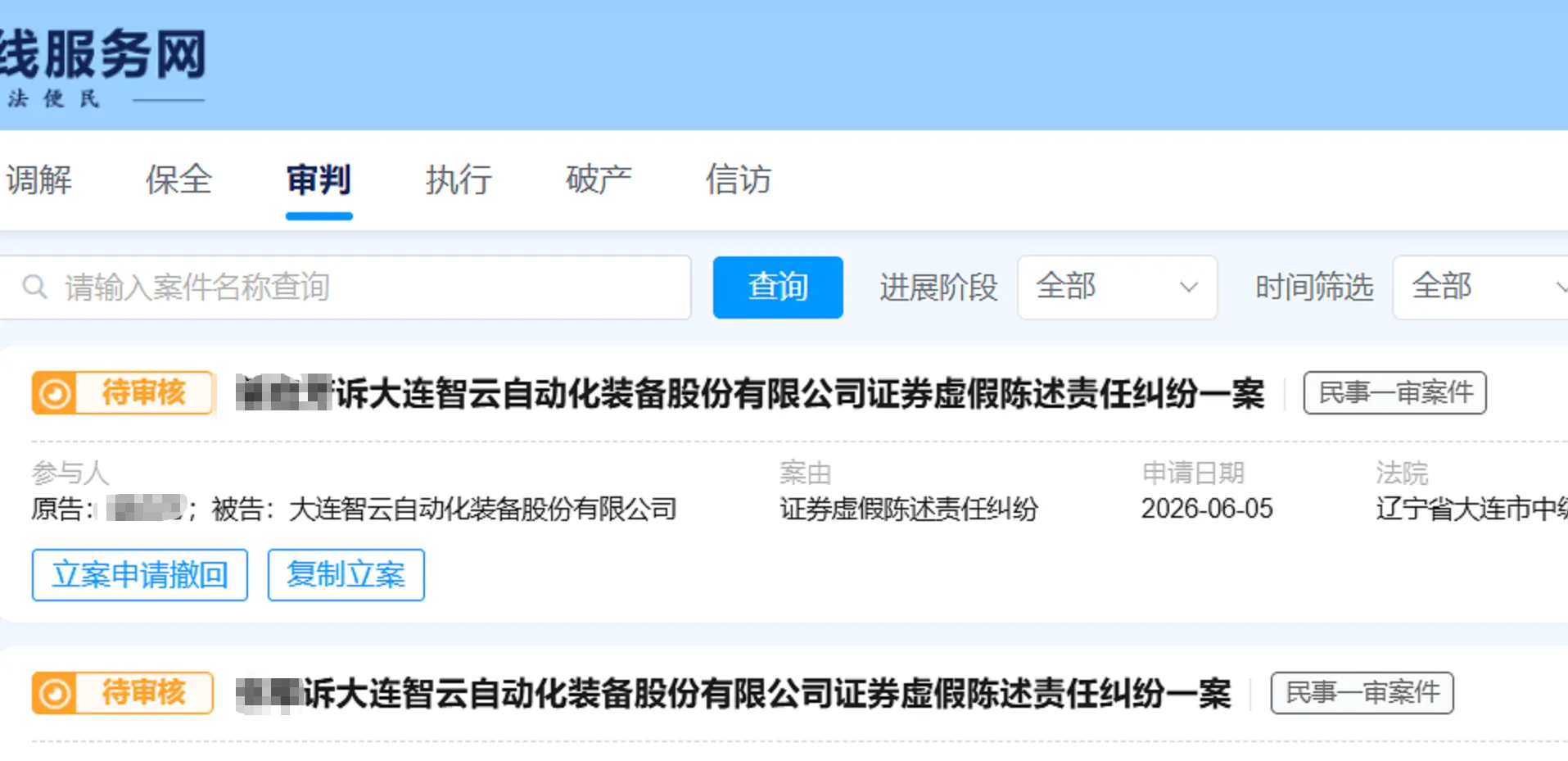Viewport: 1568px width, 761px height.
Task: Click the 证券虚假陈述责任纠纷 case cause text
Action: pos(909,509)
